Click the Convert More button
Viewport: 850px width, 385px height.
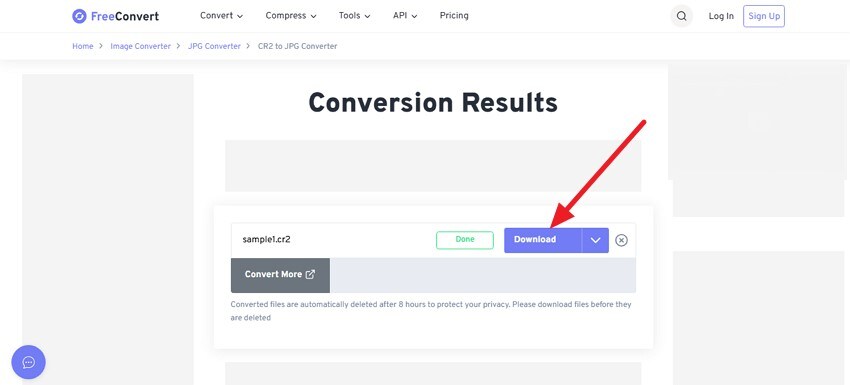tap(280, 275)
